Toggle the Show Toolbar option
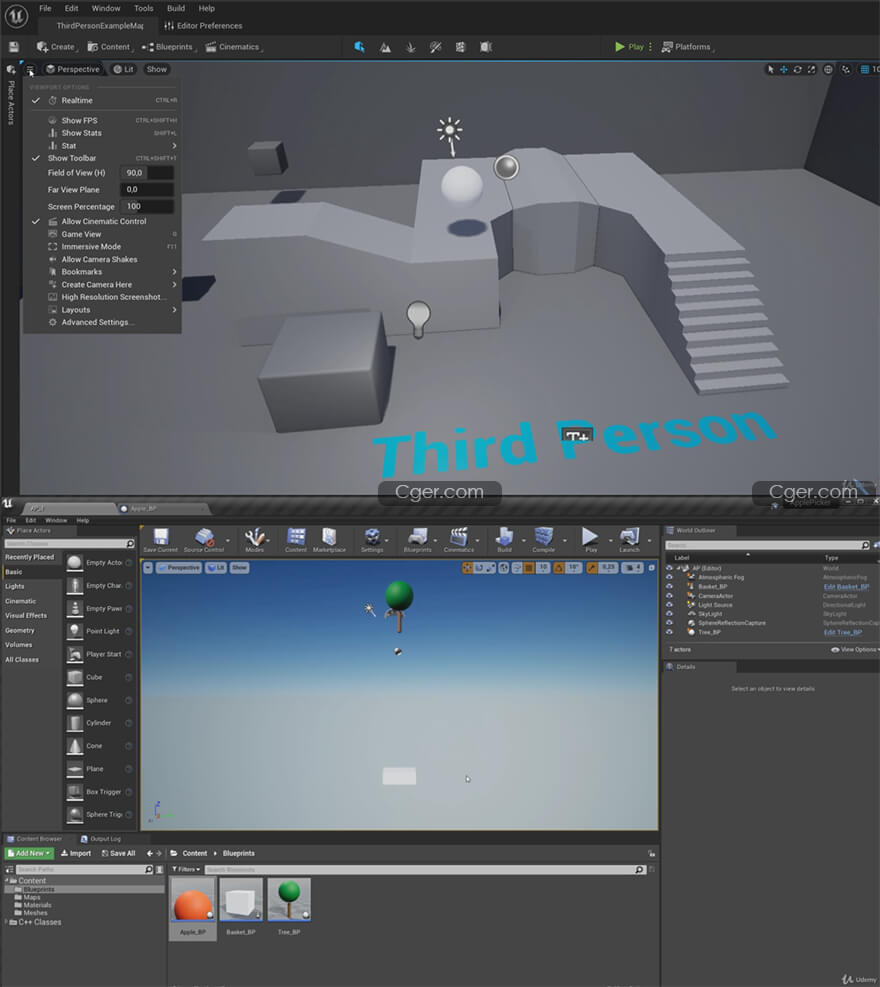This screenshot has width=880, height=987. pos(103,158)
